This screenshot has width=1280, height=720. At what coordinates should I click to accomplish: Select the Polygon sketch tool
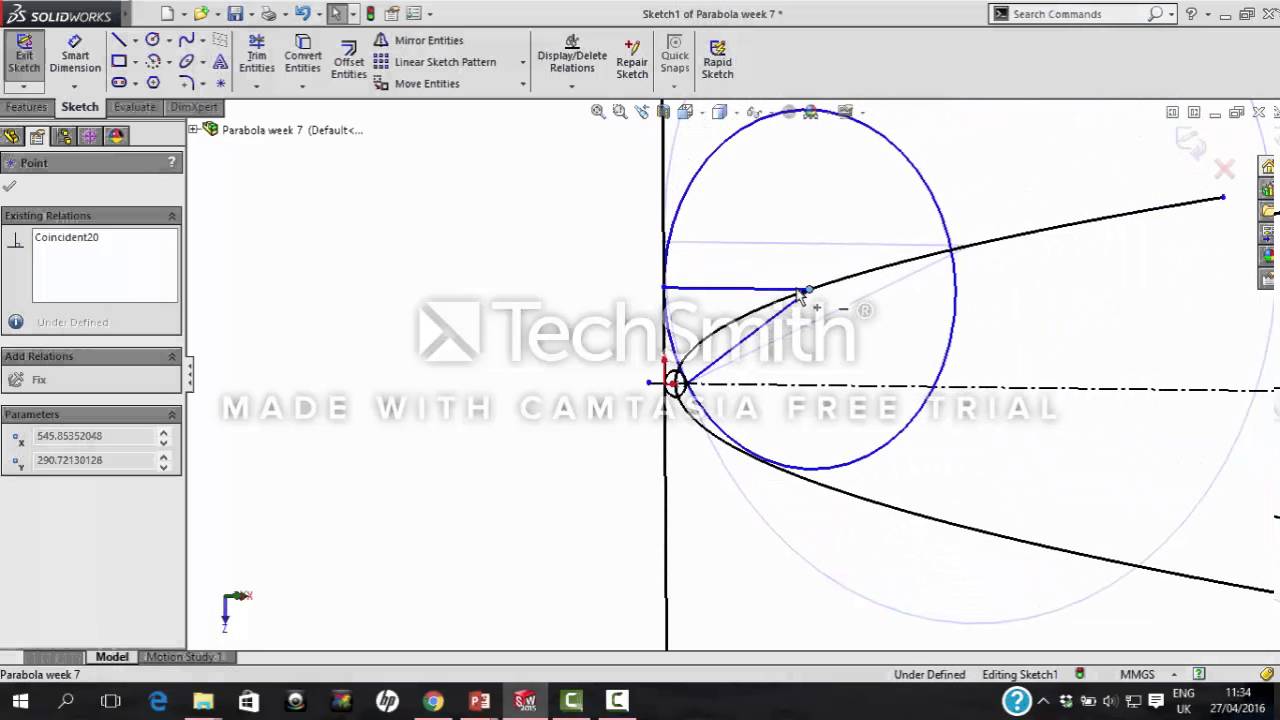click(153, 83)
